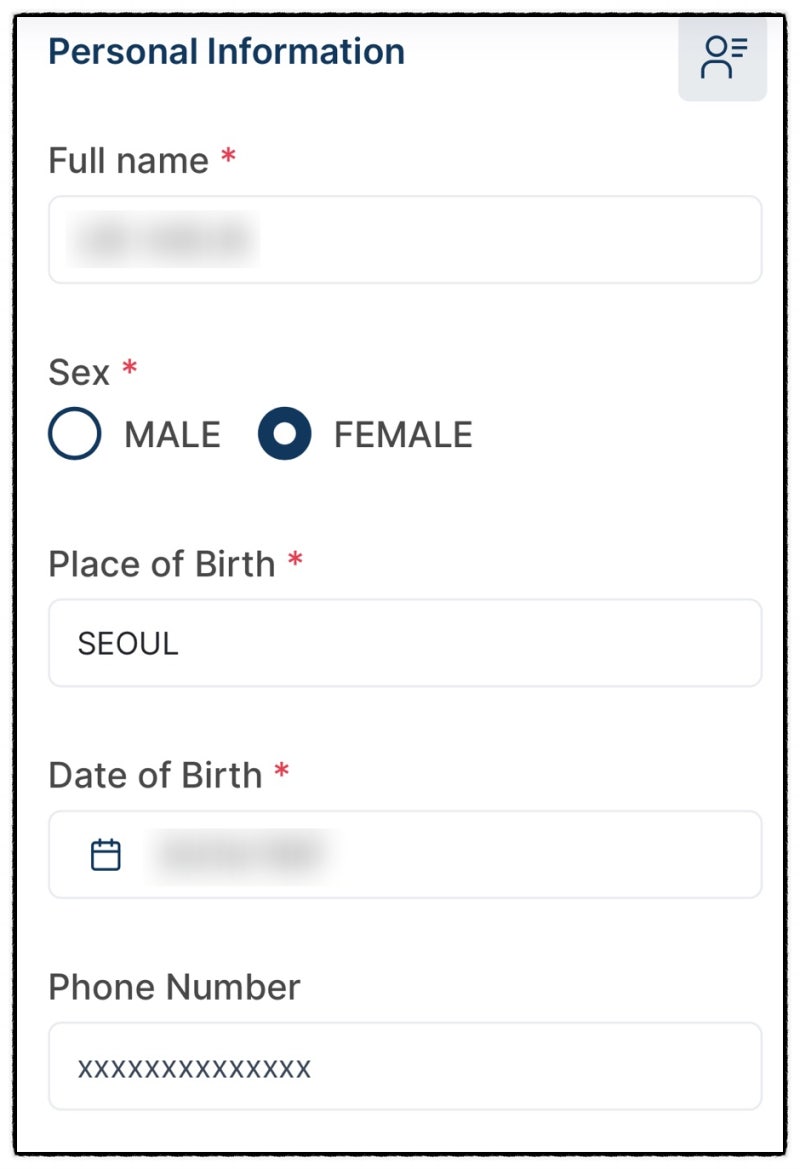Focus the Phone Number input field
The image size is (800, 1169).
coord(405,1066)
